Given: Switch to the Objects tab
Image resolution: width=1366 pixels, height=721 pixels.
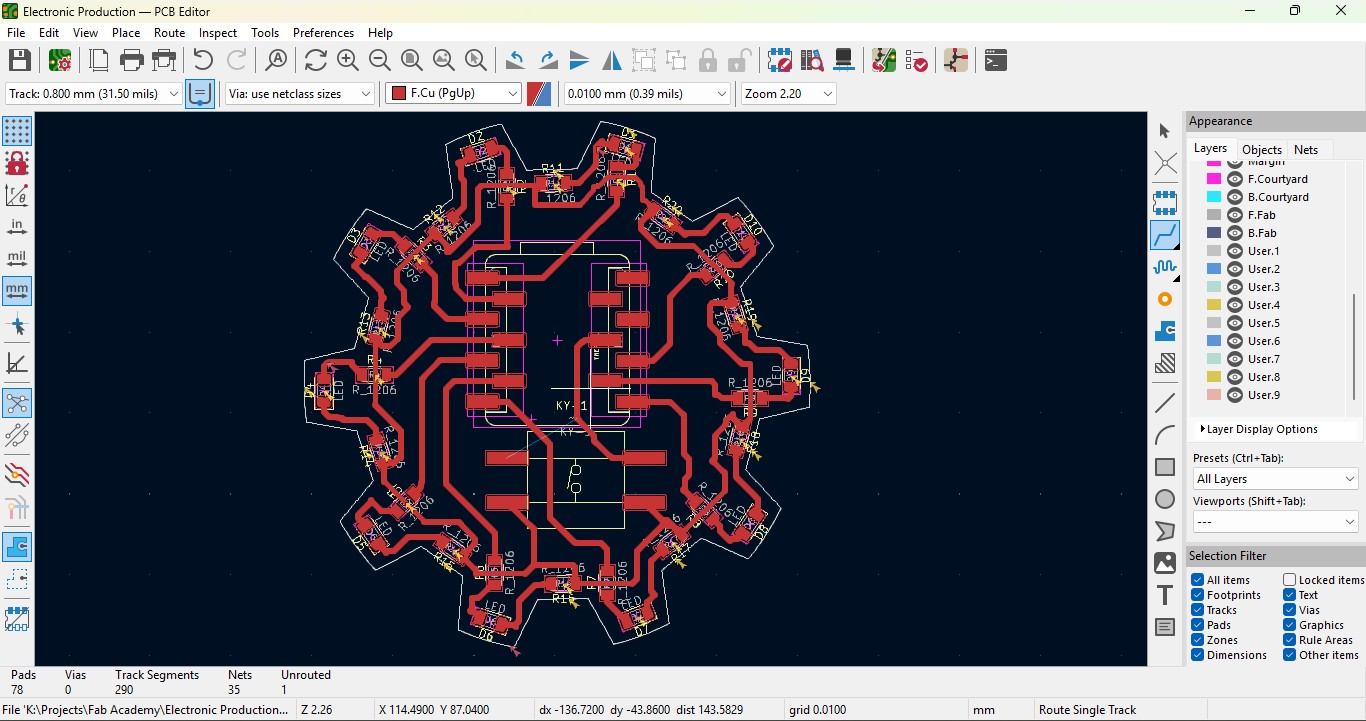Looking at the screenshot, I should point(1262,149).
